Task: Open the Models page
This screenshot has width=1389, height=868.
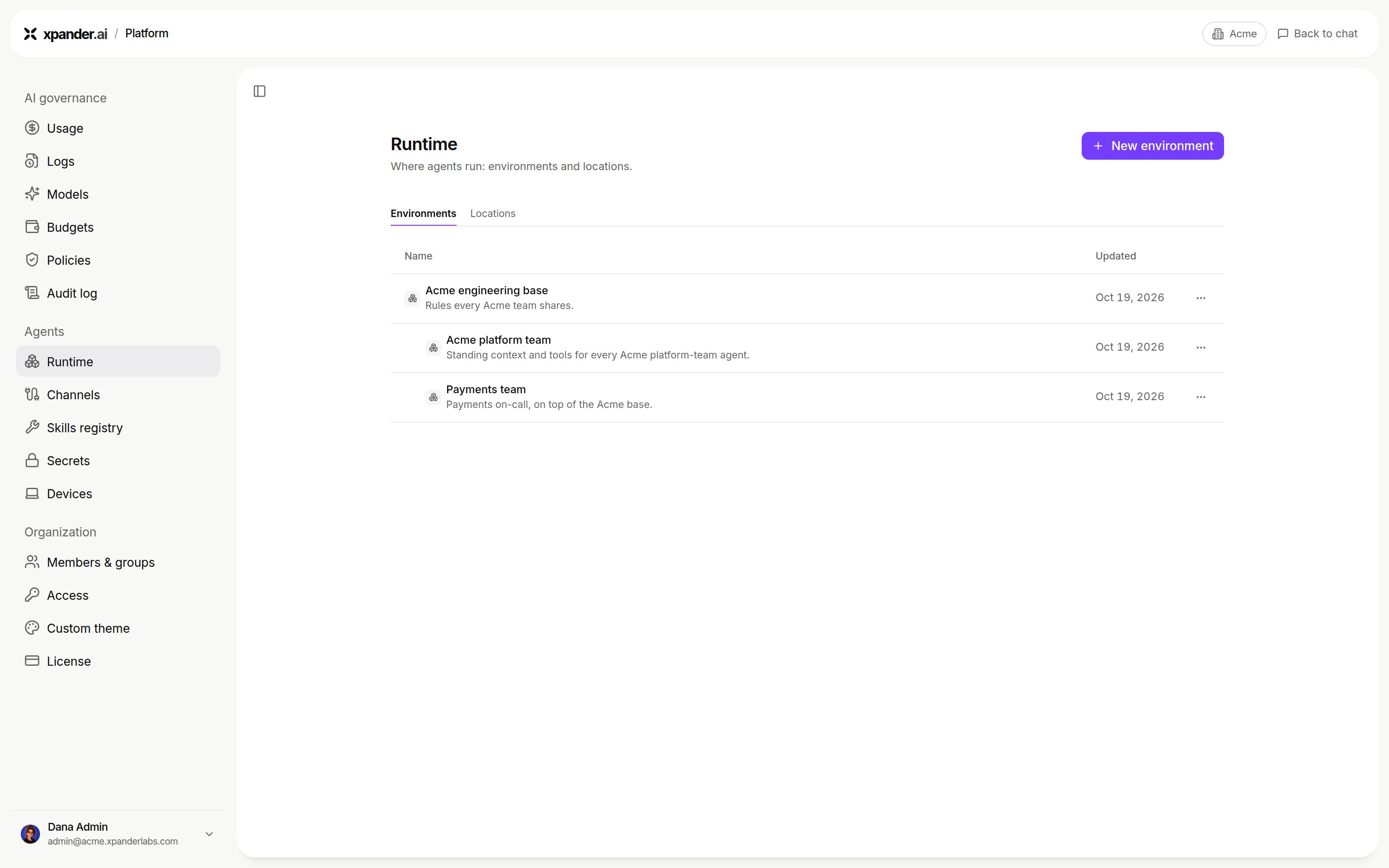Action: point(118,194)
